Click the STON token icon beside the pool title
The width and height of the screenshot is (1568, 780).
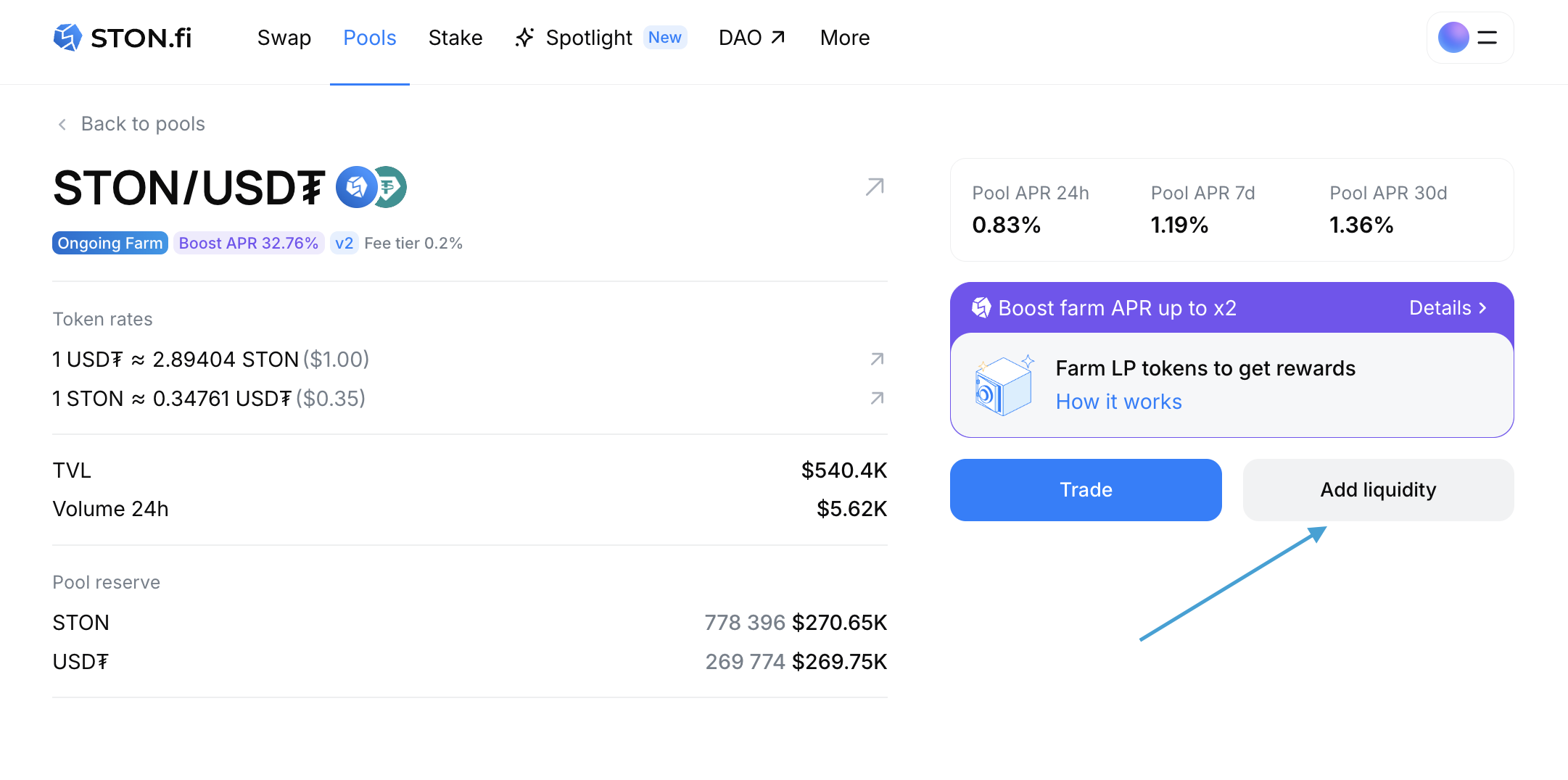355,188
